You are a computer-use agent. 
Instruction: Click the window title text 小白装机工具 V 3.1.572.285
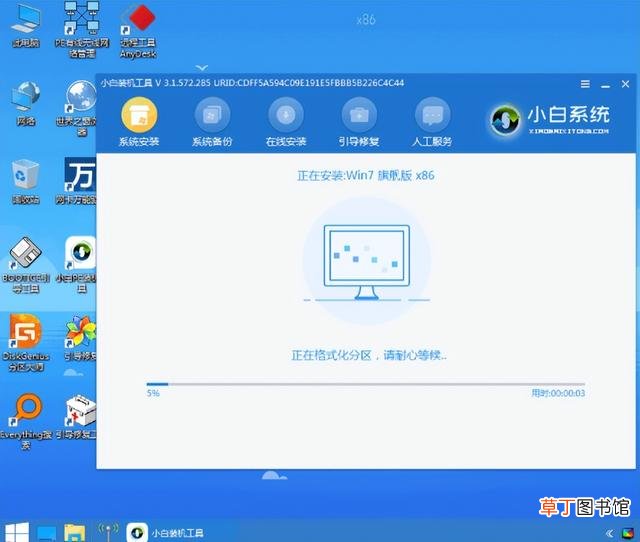[156, 83]
